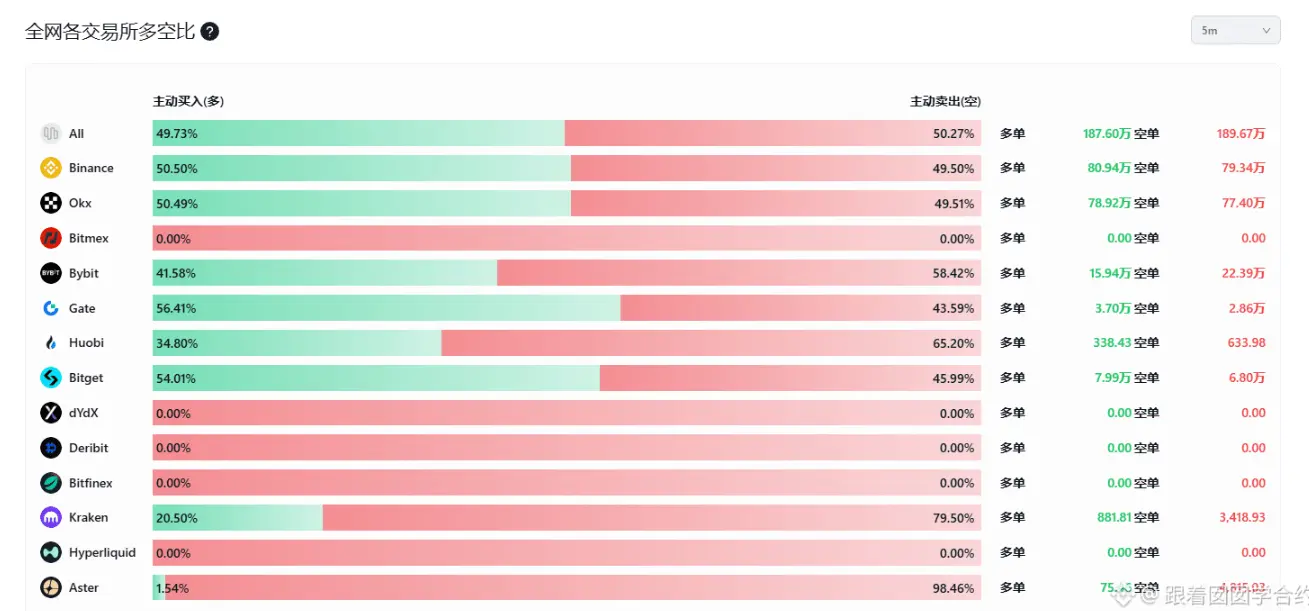Open the Bybit exchange icon
This screenshot has width=1309, height=611.
click(x=51, y=273)
